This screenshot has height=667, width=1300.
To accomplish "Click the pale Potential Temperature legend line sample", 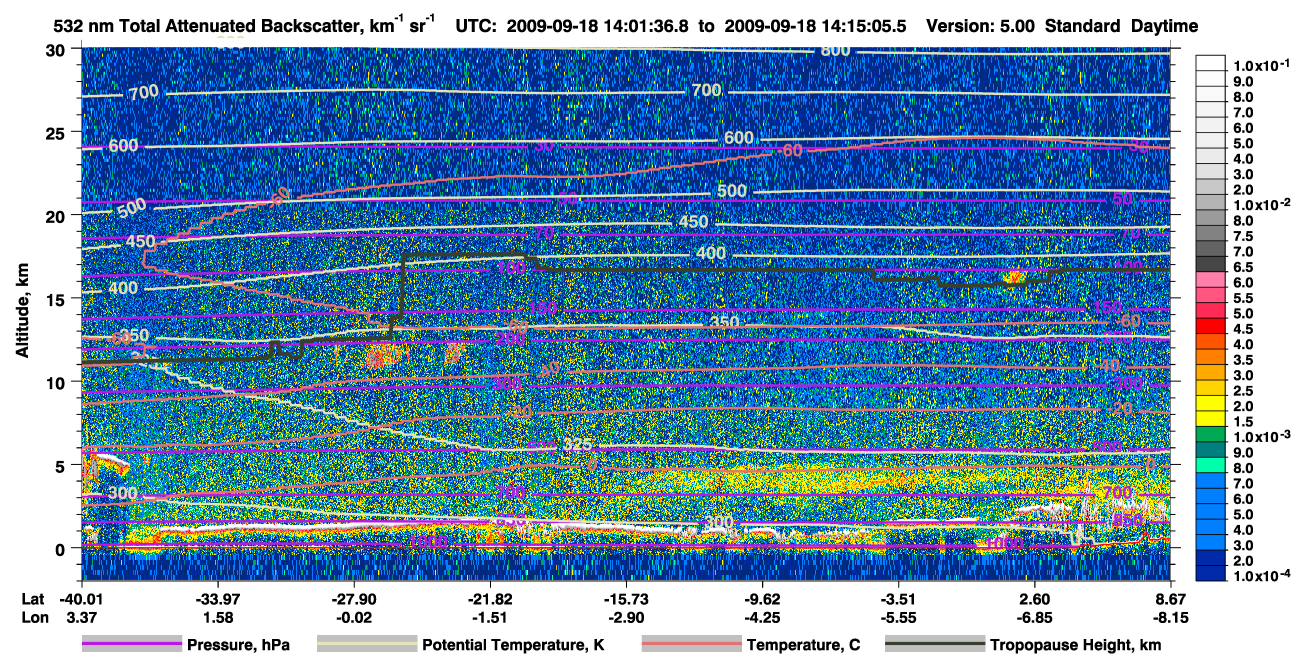I will pos(367,645).
